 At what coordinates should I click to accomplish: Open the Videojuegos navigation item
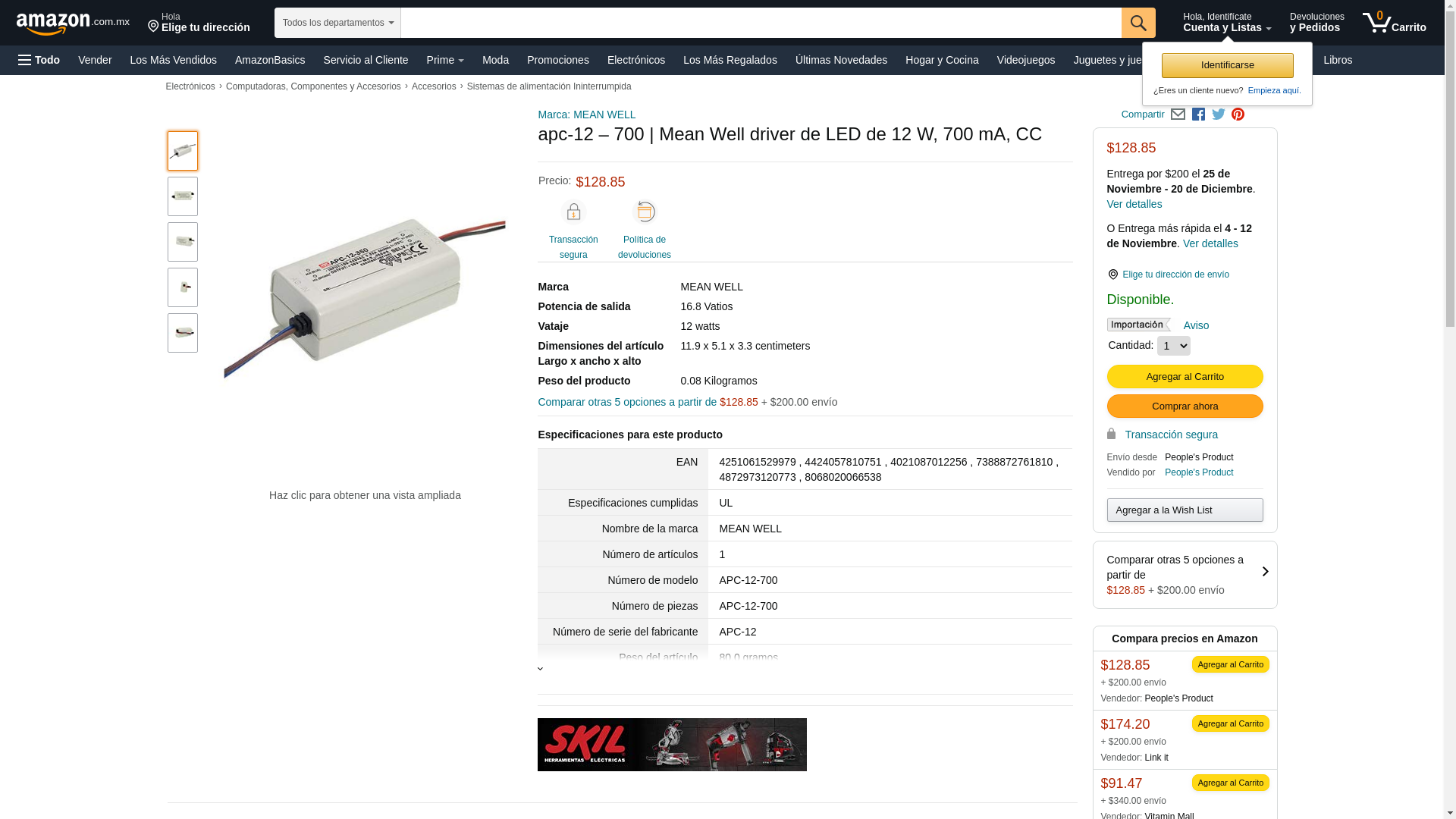click(1025, 60)
